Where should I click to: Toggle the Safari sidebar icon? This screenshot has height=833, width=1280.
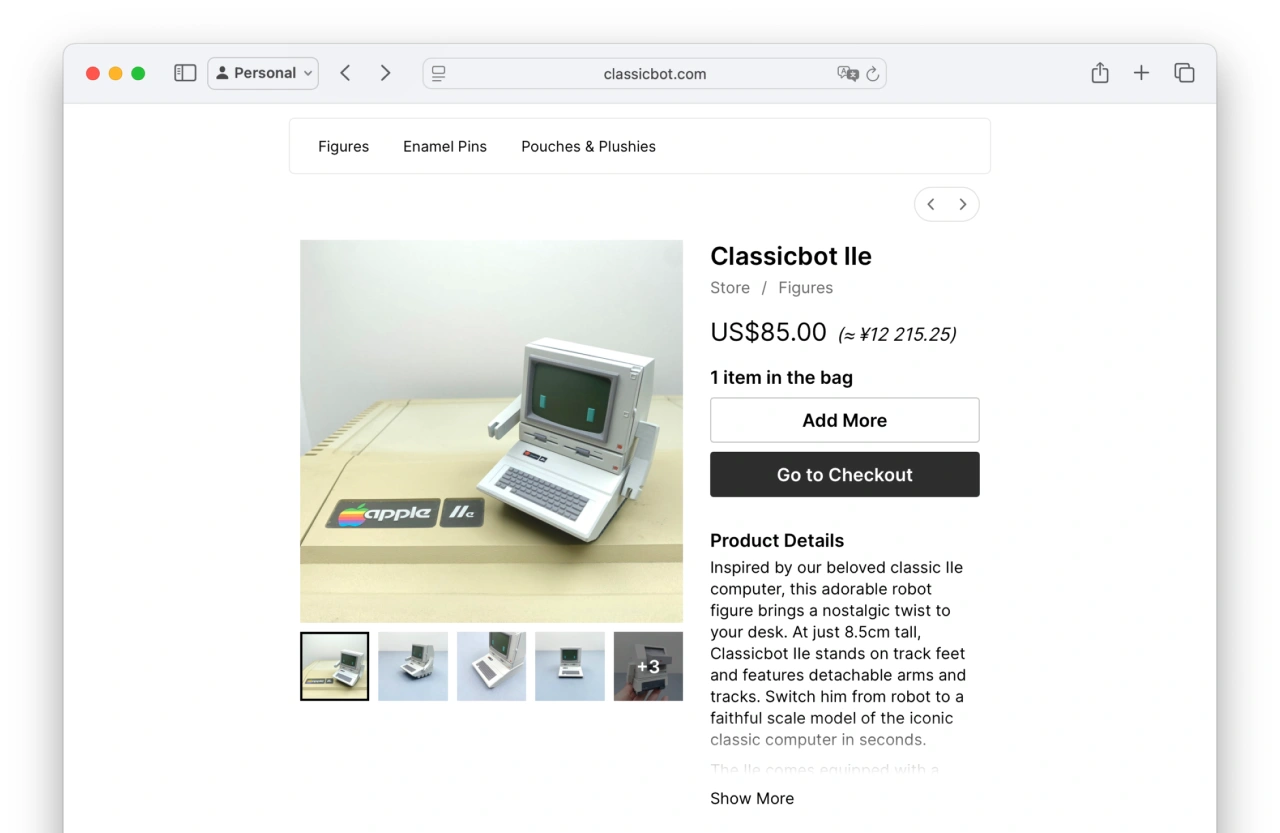click(185, 73)
